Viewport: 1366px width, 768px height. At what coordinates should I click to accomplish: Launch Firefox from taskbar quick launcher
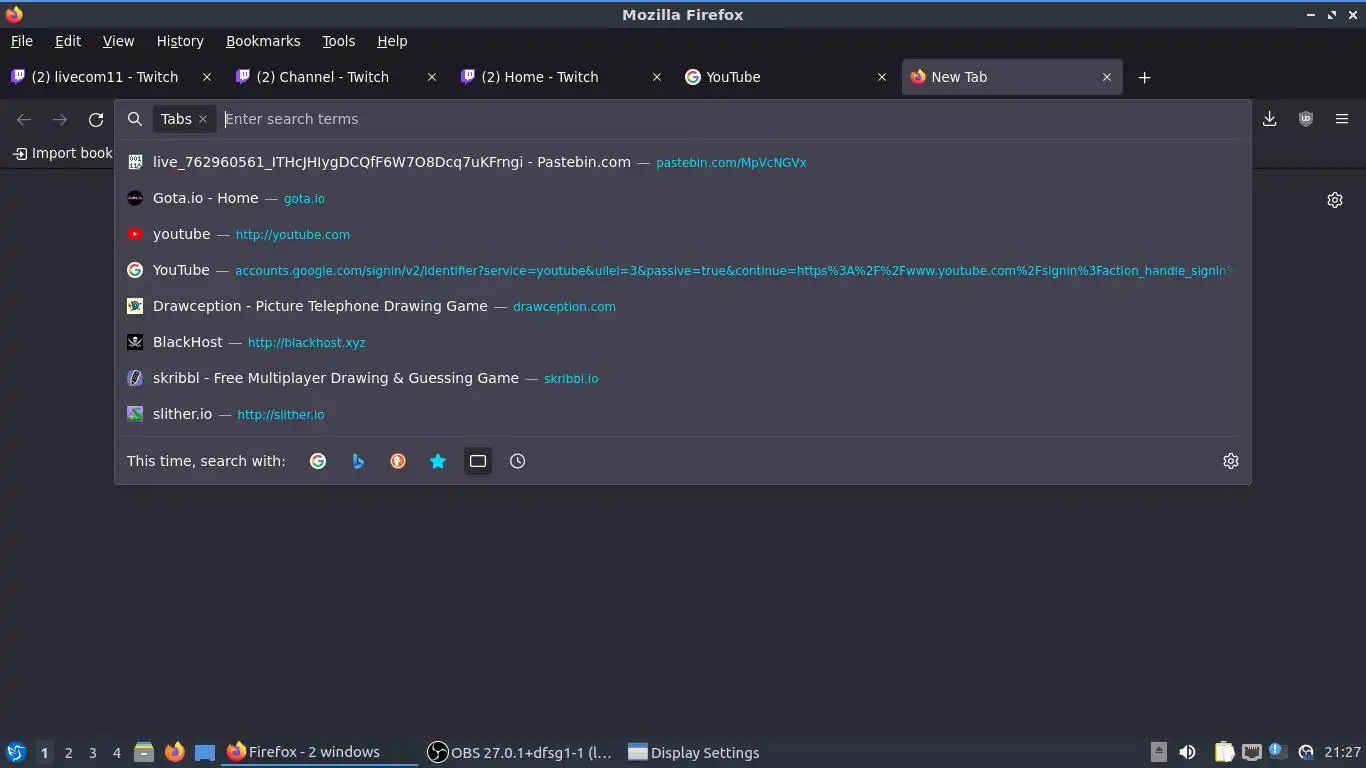click(x=175, y=752)
